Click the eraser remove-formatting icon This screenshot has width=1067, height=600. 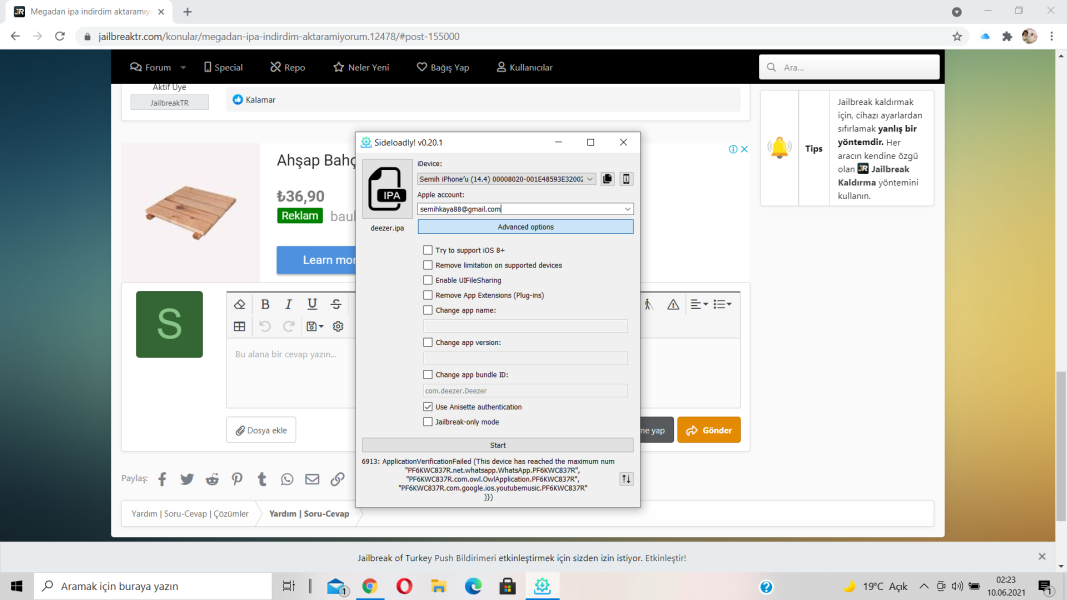pos(240,304)
